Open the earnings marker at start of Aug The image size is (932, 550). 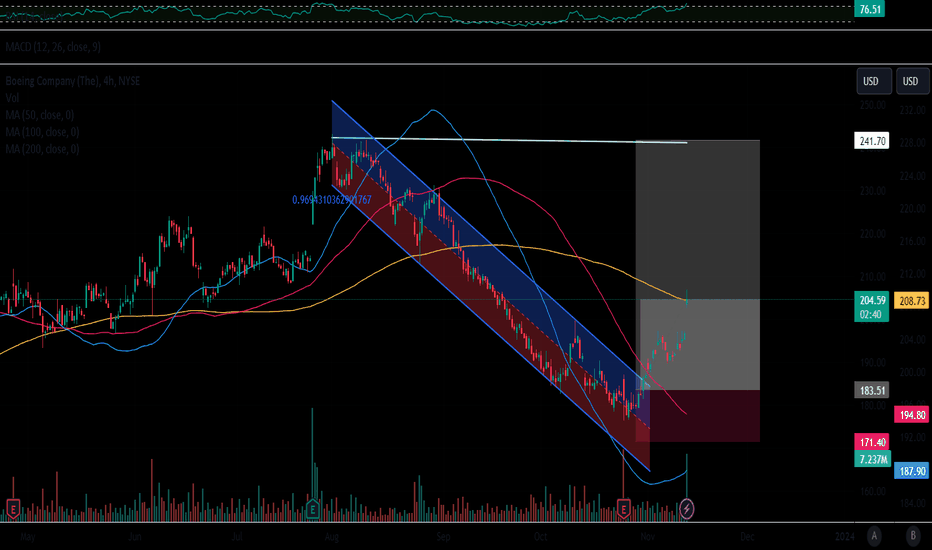click(x=313, y=508)
